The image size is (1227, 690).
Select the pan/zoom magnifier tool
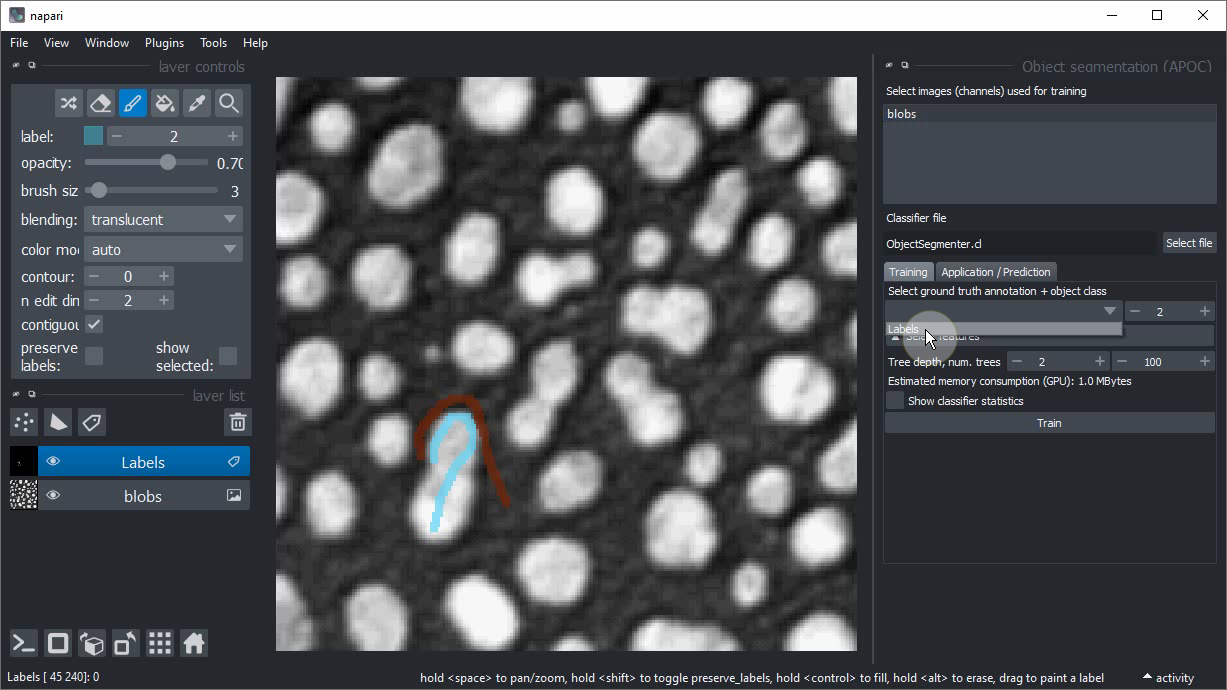(x=229, y=103)
